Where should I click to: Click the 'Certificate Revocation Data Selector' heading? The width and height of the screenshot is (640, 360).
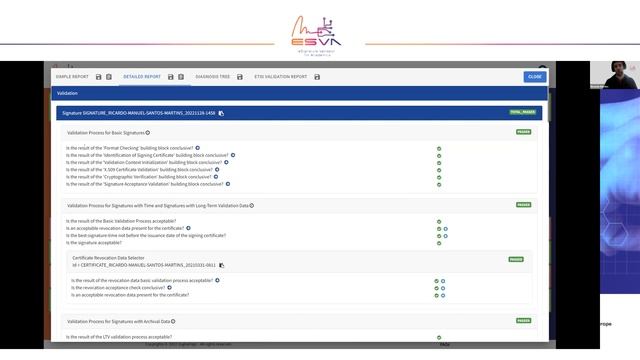pyautogui.click(x=108, y=258)
